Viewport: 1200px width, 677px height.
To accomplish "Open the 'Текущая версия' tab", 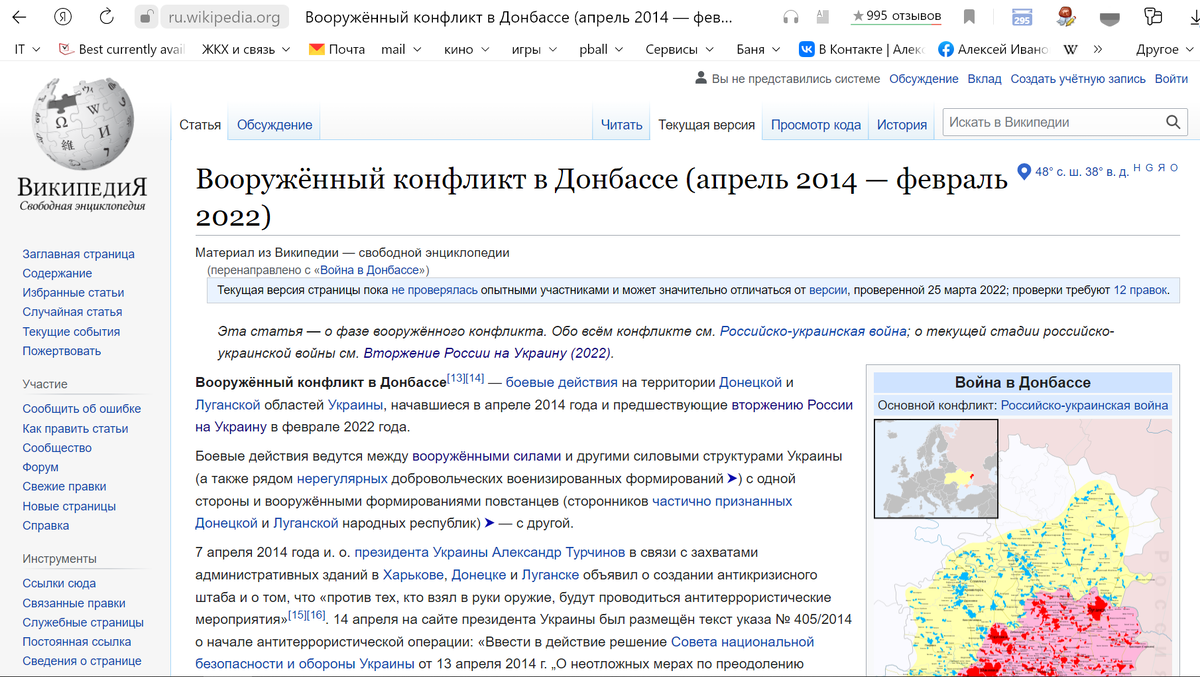I will point(706,125).
